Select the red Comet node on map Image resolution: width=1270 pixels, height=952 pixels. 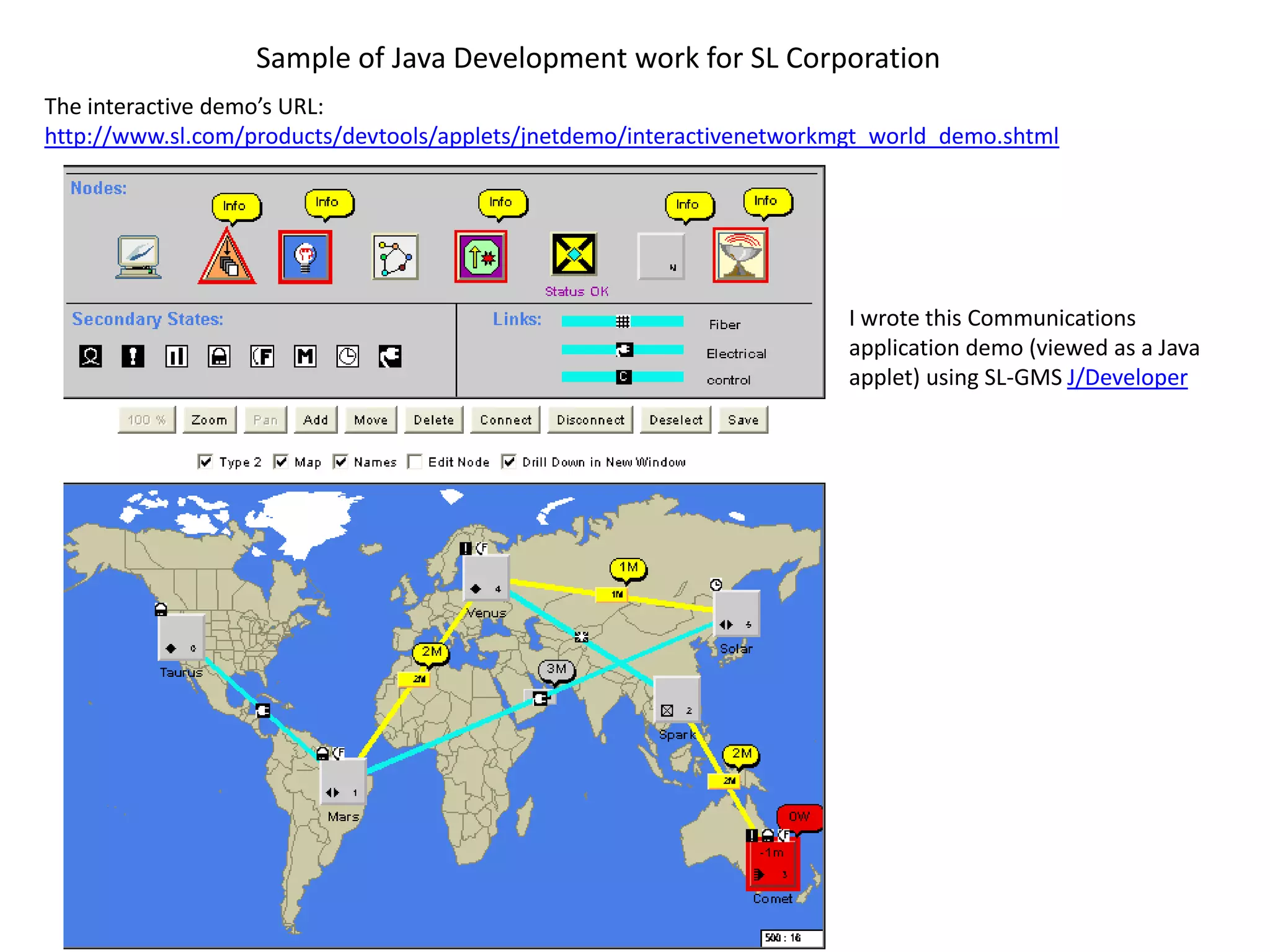773,865
